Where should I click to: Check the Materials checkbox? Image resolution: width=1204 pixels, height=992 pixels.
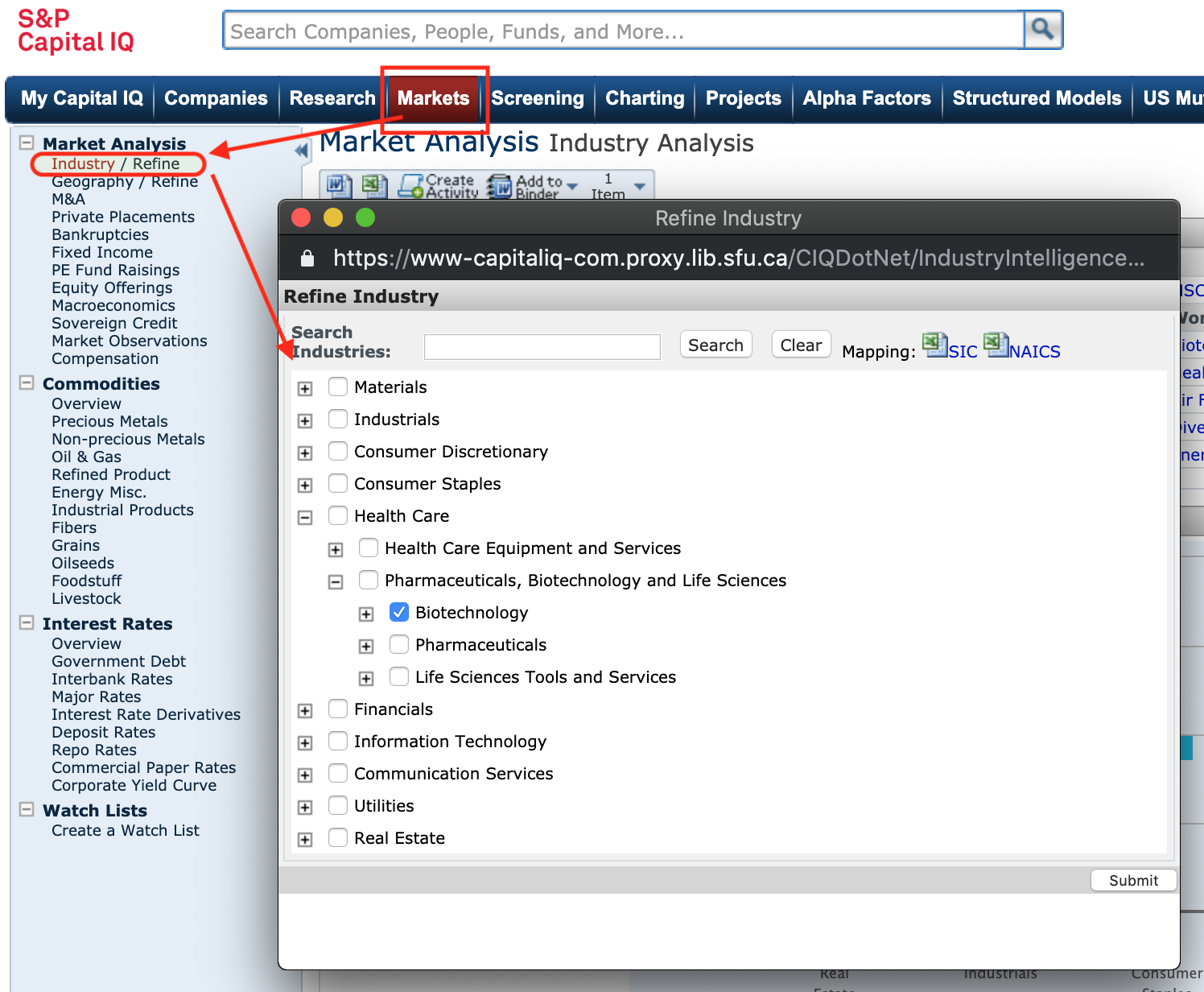pyautogui.click(x=338, y=386)
